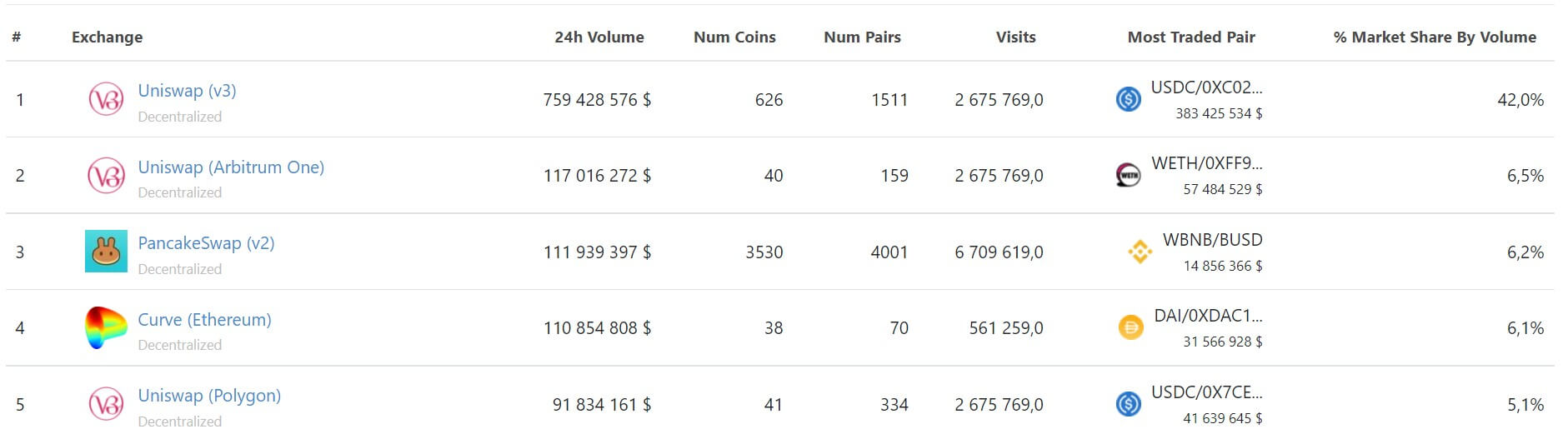This screenshot has height=439, width=1568.
Task: Sort by the Visits column header
Action: [x=1015, y=37]
